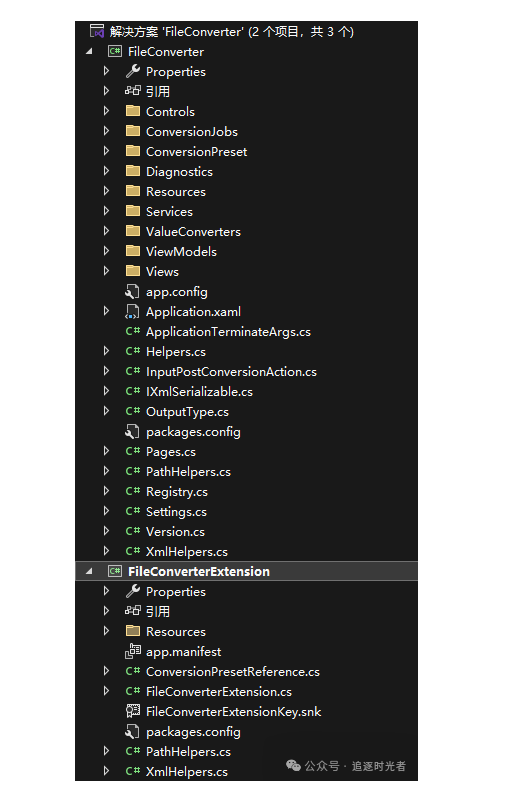Image resolution: width=516 pixels, height=790 pixels.
Task: Collapse the FileConverter project node
Action: coord(89,51)
